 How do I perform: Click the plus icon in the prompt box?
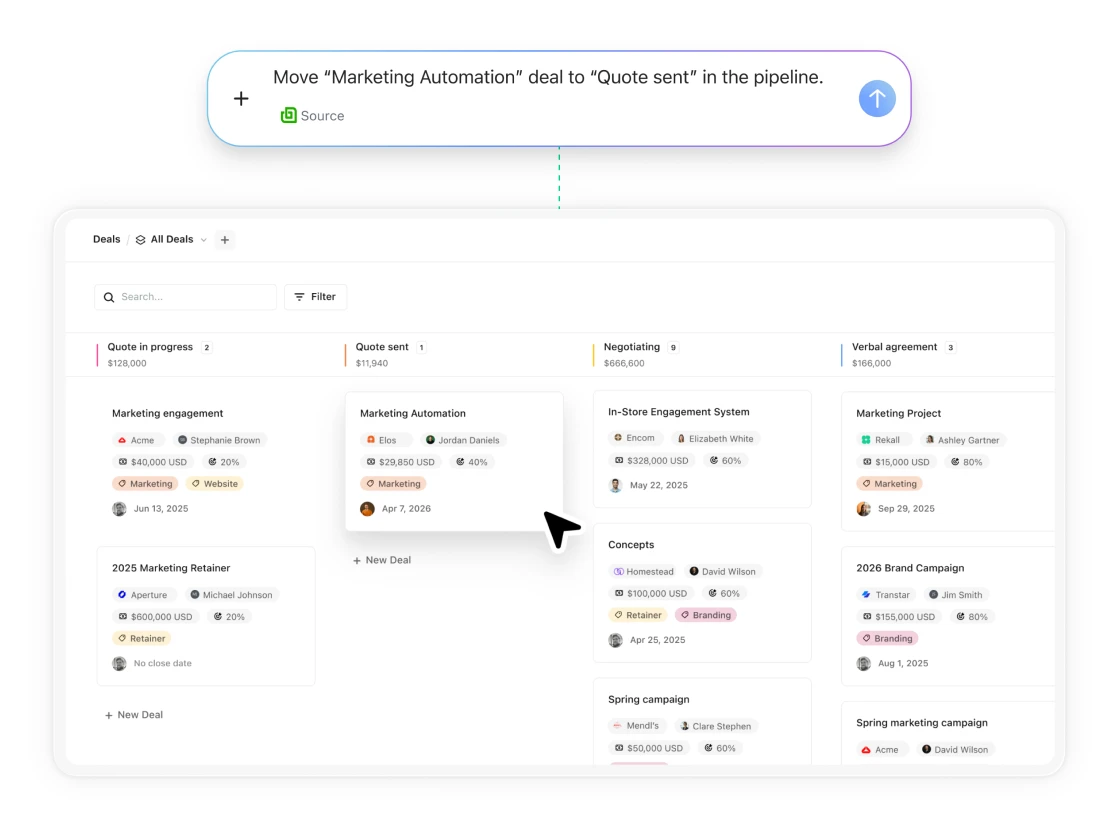241,99
